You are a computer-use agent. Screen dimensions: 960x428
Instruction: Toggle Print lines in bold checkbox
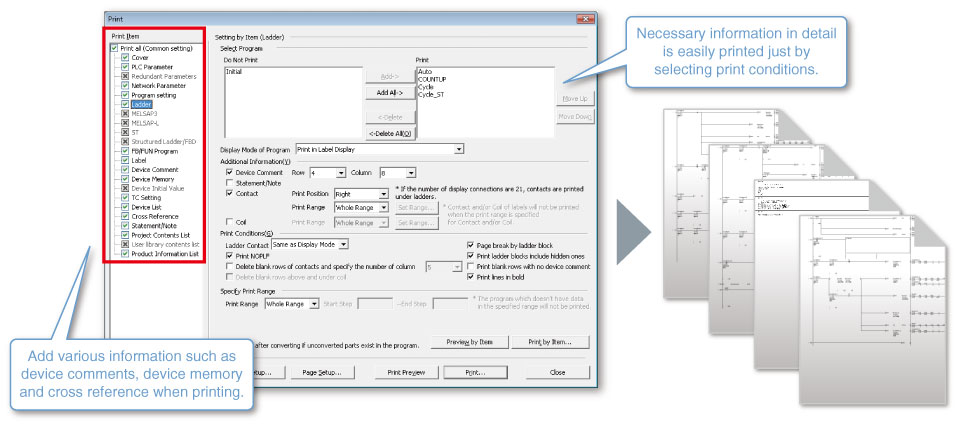(470, 277)
